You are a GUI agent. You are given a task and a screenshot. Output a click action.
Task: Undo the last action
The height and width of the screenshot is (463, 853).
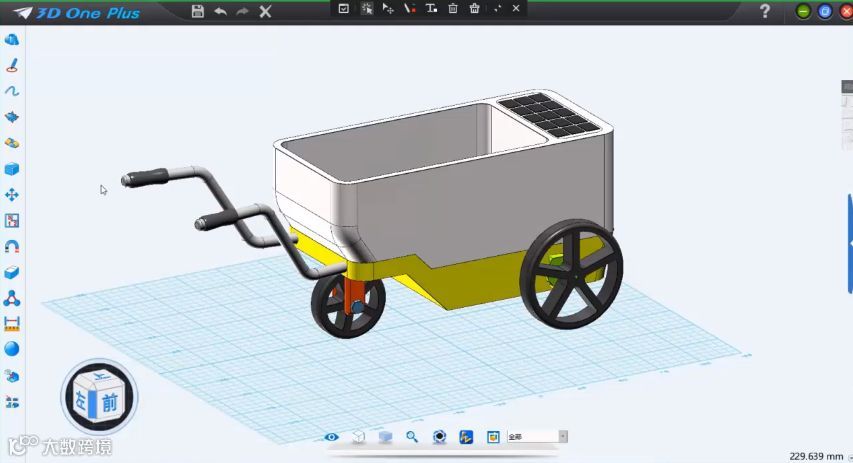point(220,11)
